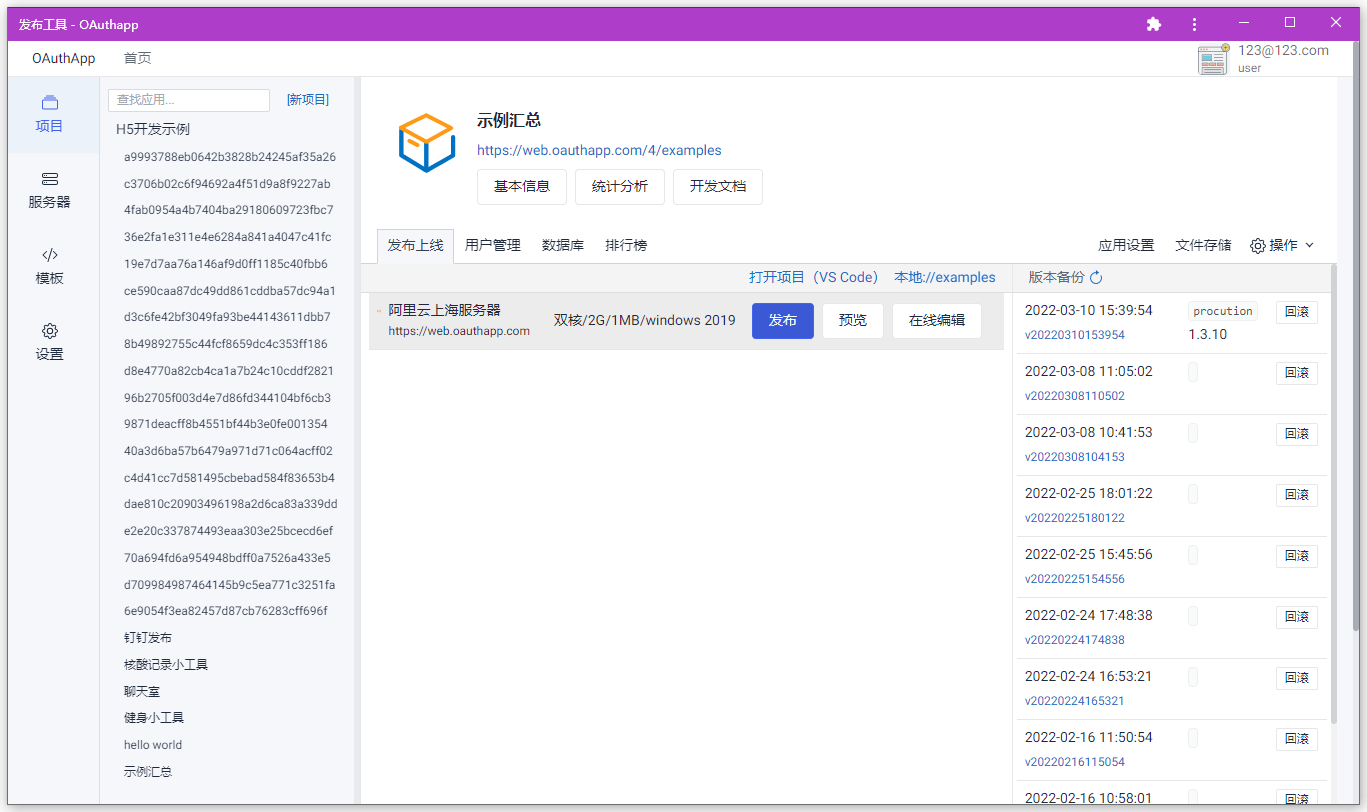This screenshot has height=812, width=1367.
Task: Open version link v20220308110502
Action: click(x=1075, y=396)
